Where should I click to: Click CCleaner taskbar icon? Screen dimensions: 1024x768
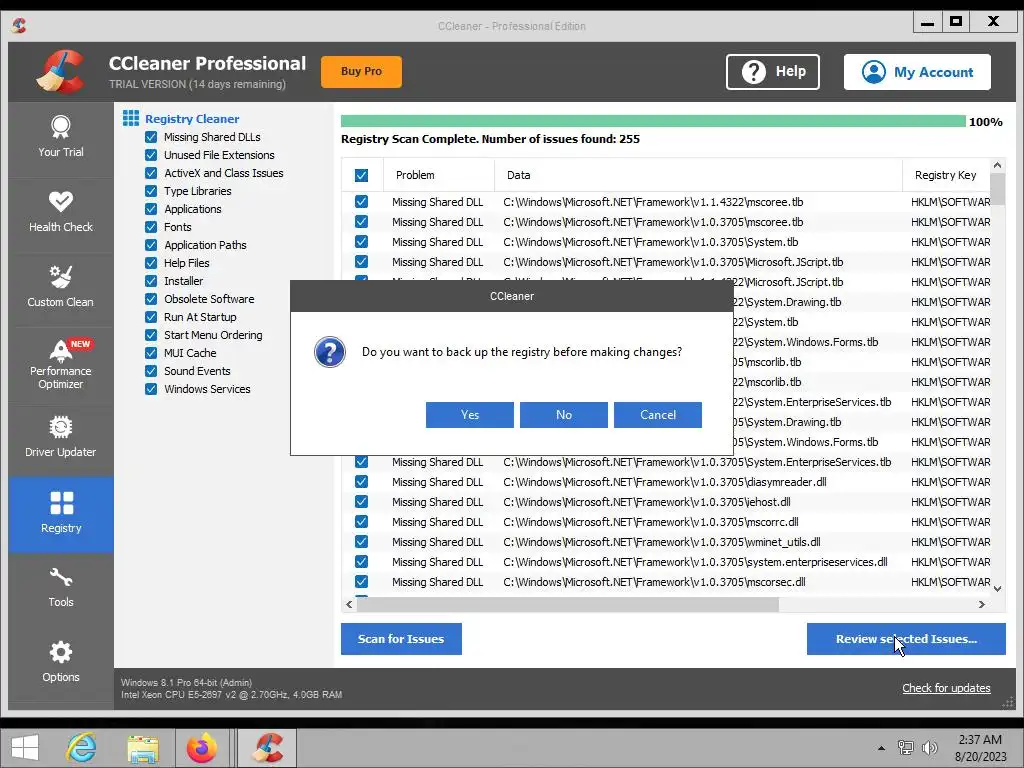(266, 748)
